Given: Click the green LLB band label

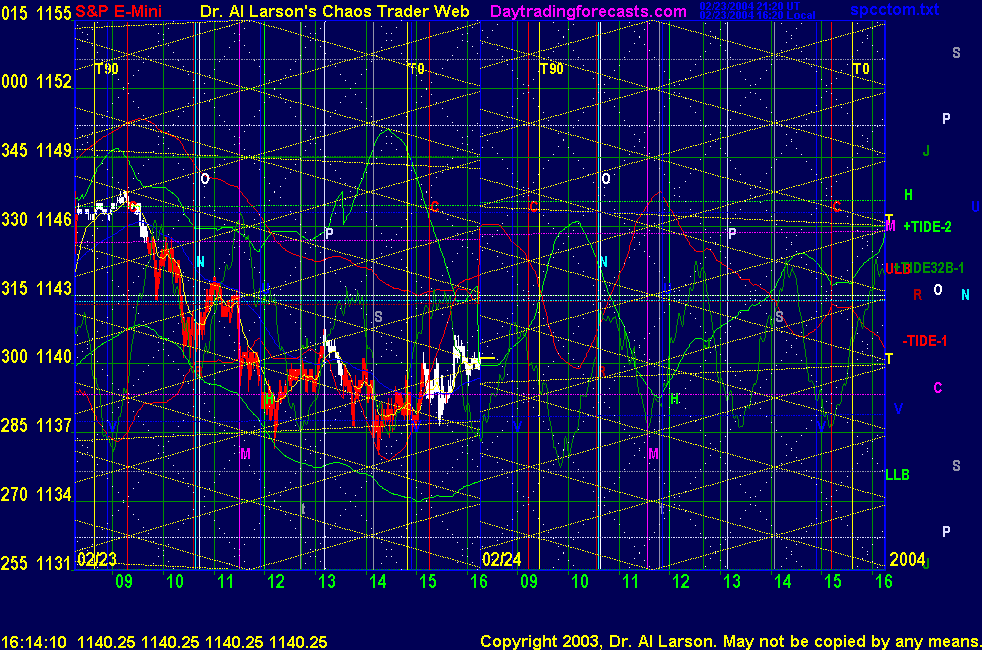Looking at the screenshot, I should click(897, 475).
